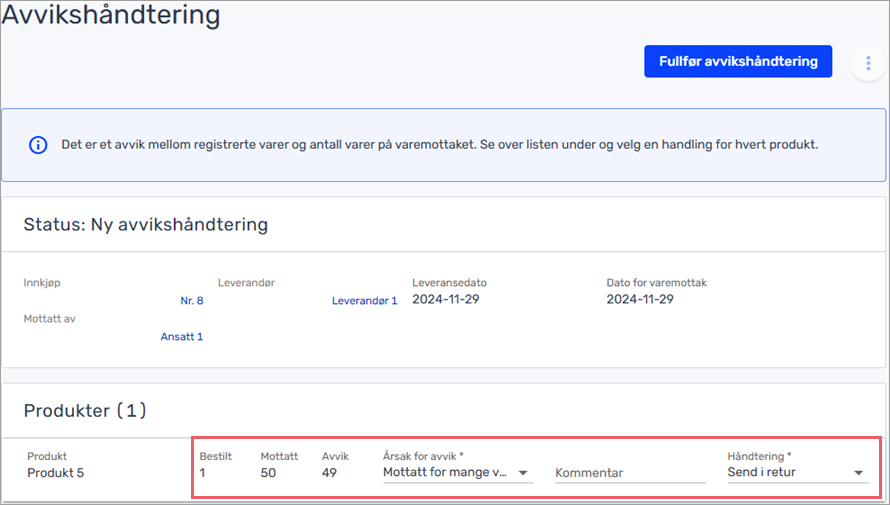Click the Bestilt value 1

(x=202, y=473)
